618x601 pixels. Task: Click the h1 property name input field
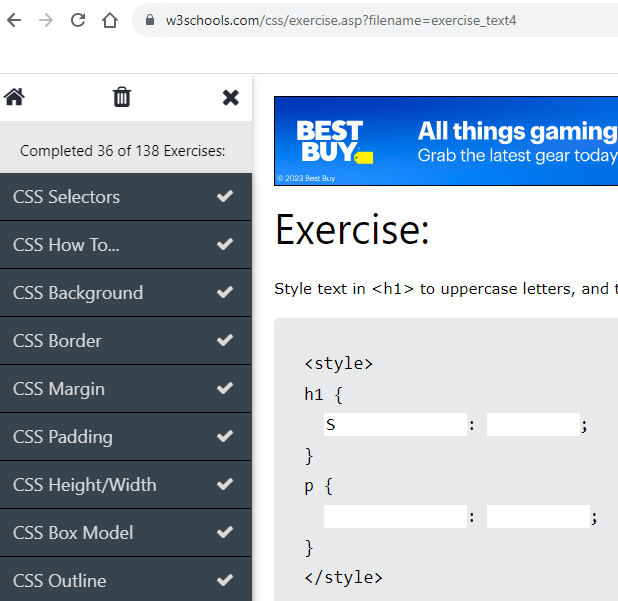point(395,425)
